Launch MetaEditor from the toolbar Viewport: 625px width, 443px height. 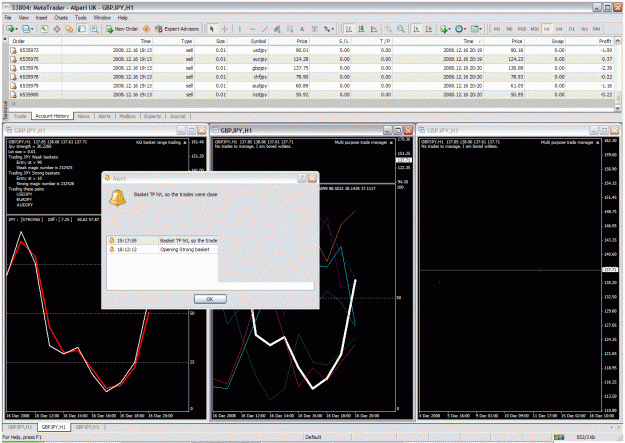point(146,29)
